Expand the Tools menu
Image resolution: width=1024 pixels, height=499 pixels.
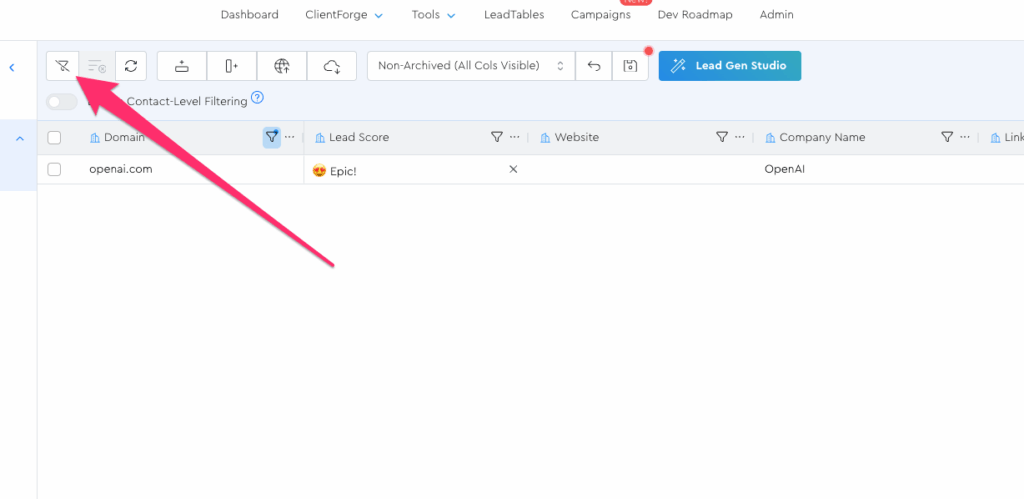[x=433, y=15]
